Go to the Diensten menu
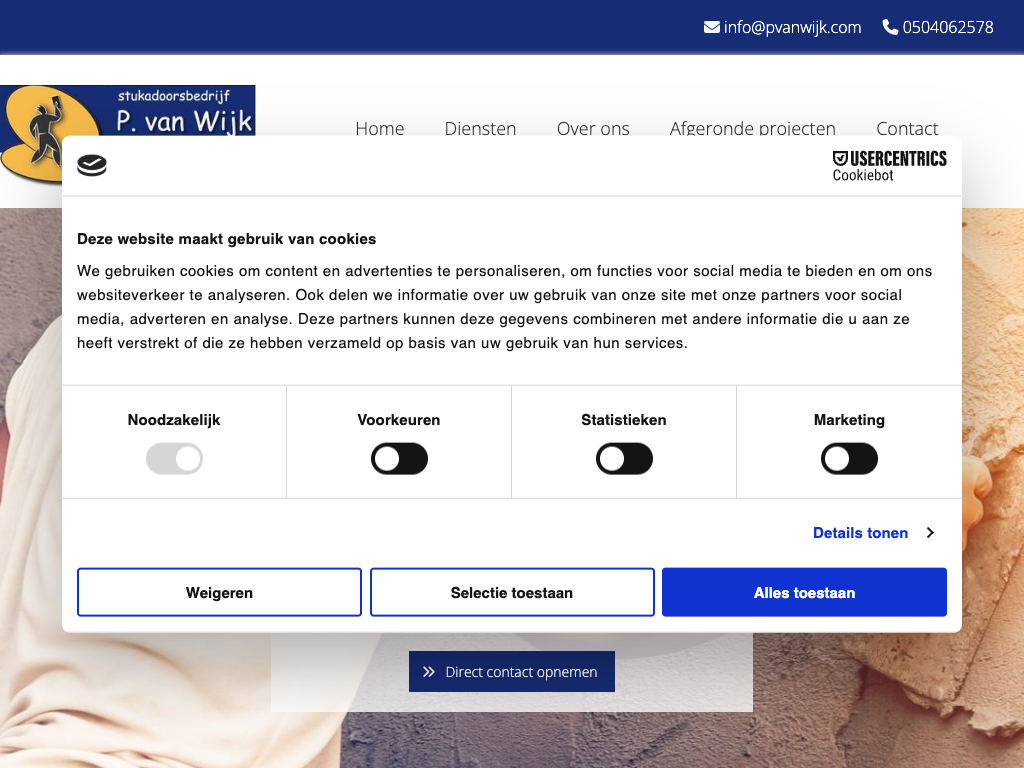The width and height of the screenshot is (1024, 768). pyautogui.click(x=480, y=127)
